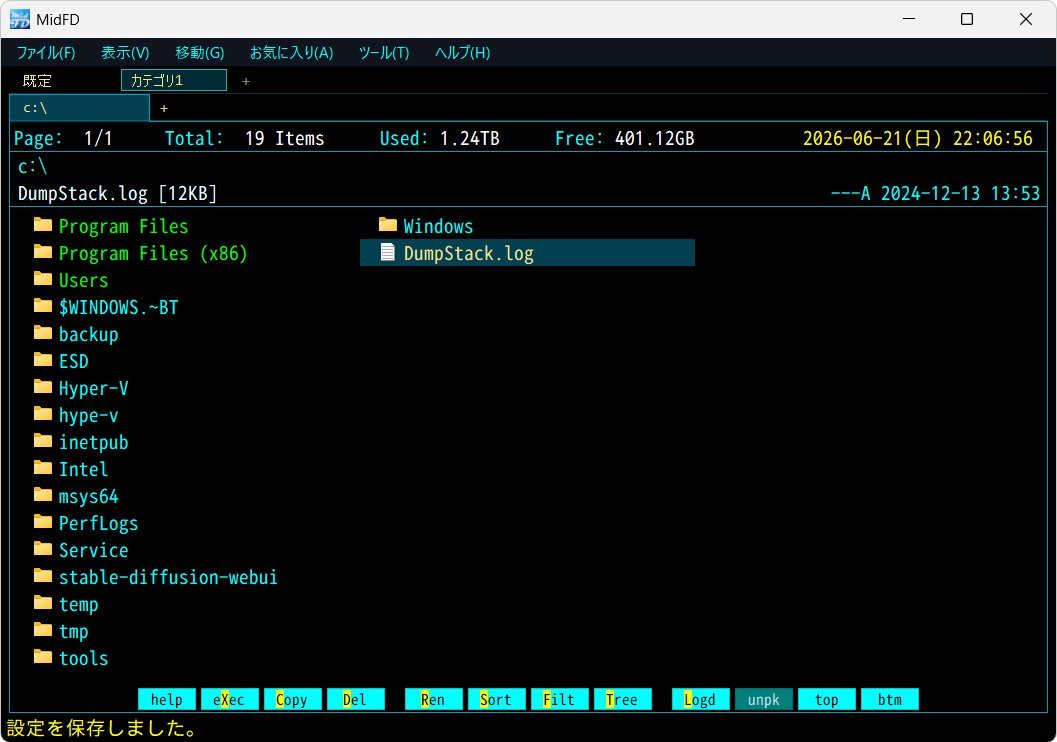Click the folder icon next to Windows

(388, 224)
